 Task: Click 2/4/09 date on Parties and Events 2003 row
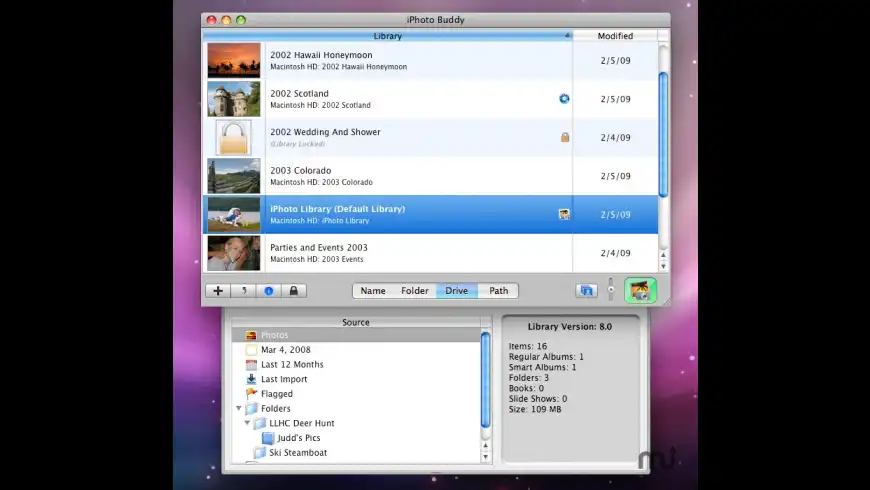pos(615,253)
